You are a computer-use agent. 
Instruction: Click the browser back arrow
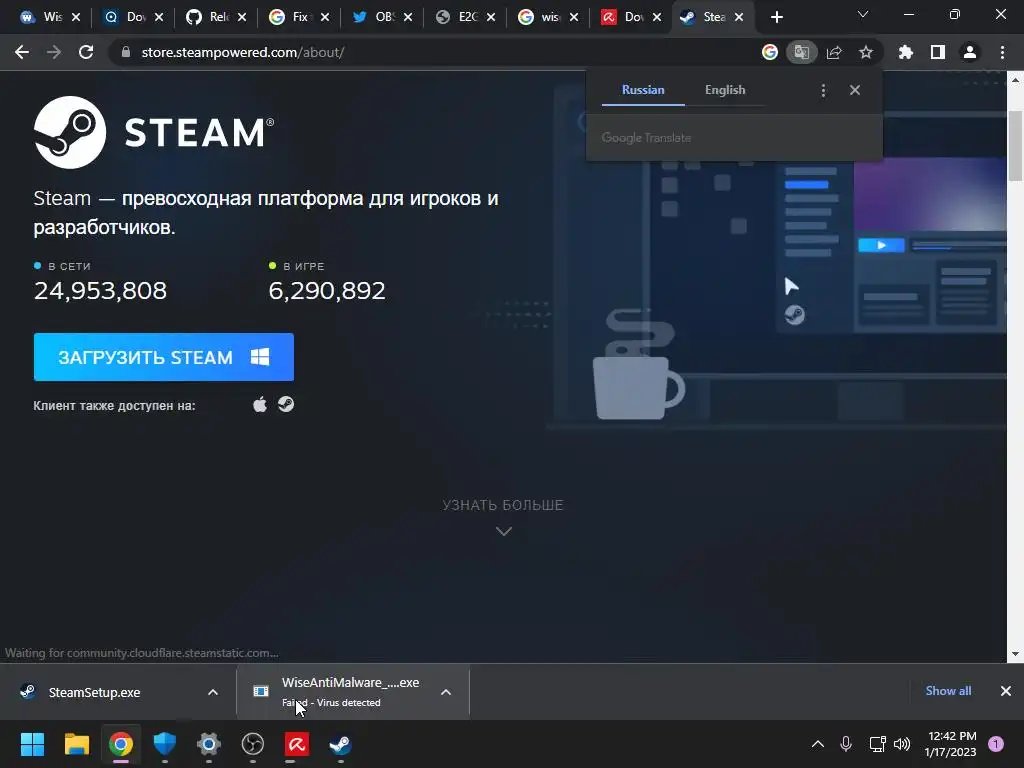click(22, 52)
